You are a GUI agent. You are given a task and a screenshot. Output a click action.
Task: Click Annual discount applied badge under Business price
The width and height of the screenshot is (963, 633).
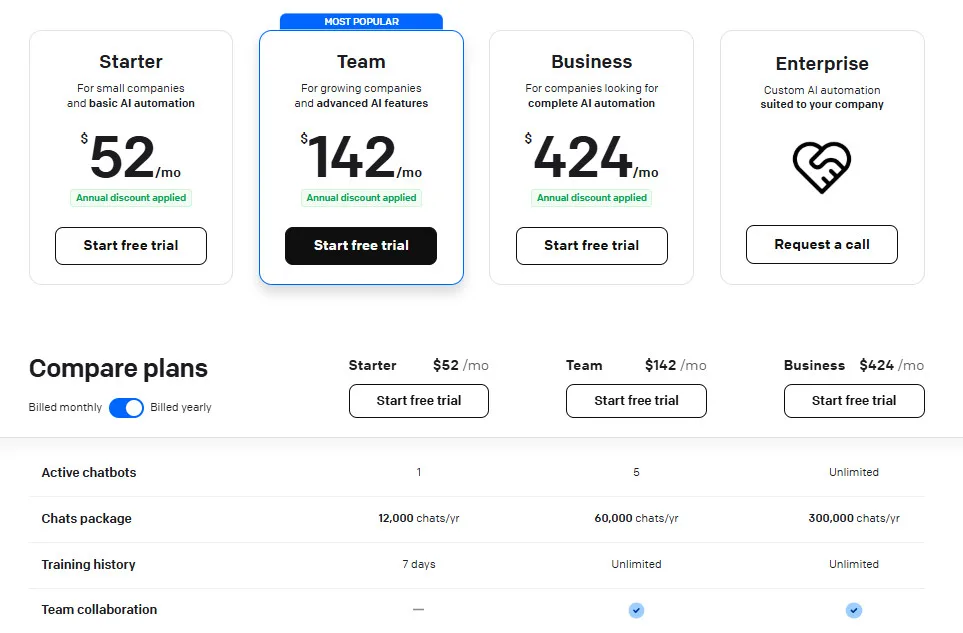[x=591, y=197]
